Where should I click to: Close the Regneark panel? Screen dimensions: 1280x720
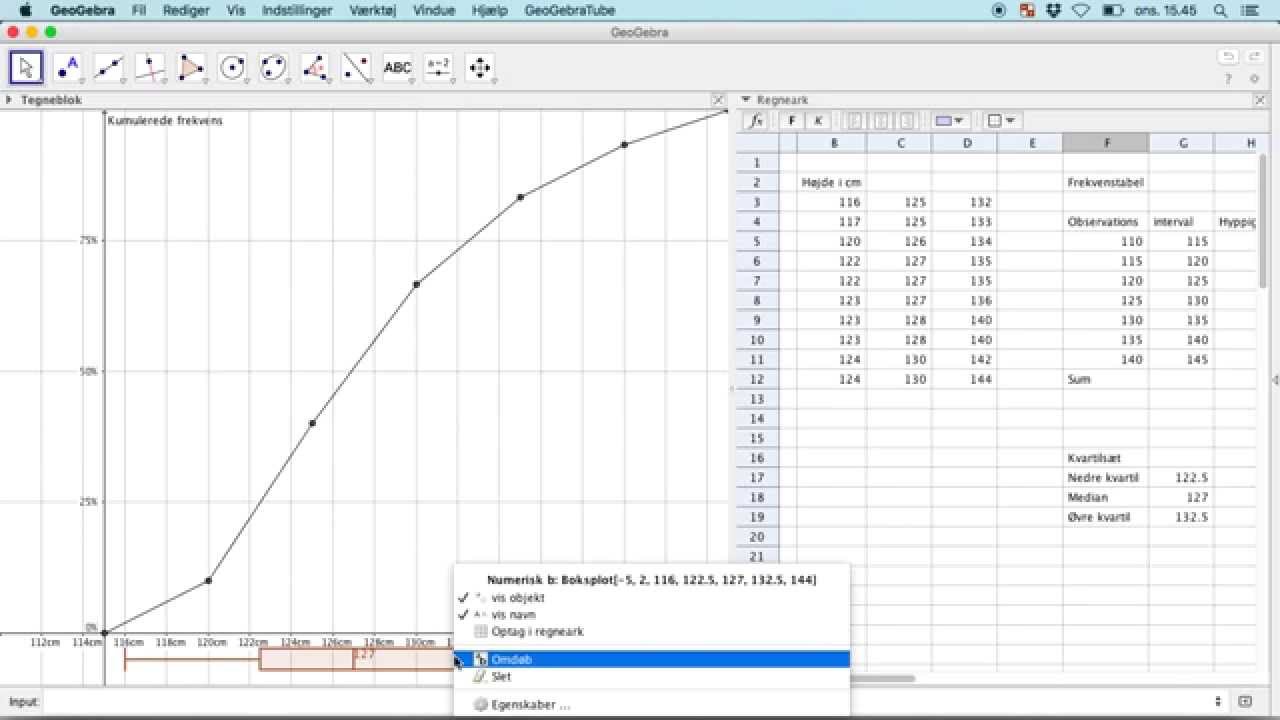click(x=1260, y=100)
